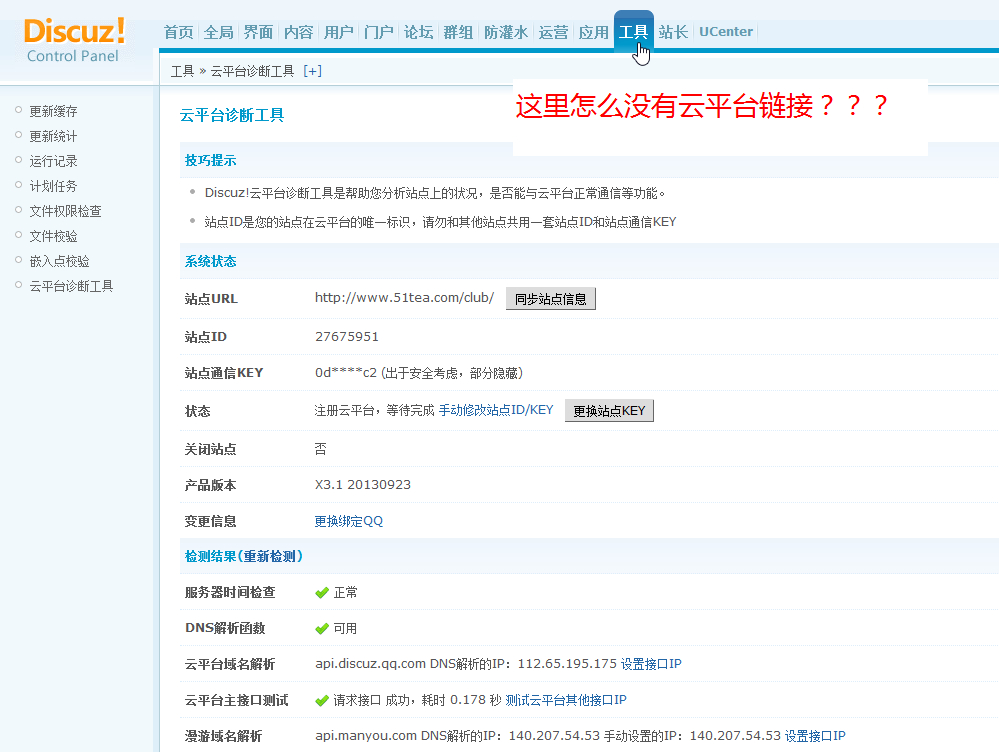The height and width of the screenshot is (752, 999).
Task: Select the 群组 menu
Action: 458,32
